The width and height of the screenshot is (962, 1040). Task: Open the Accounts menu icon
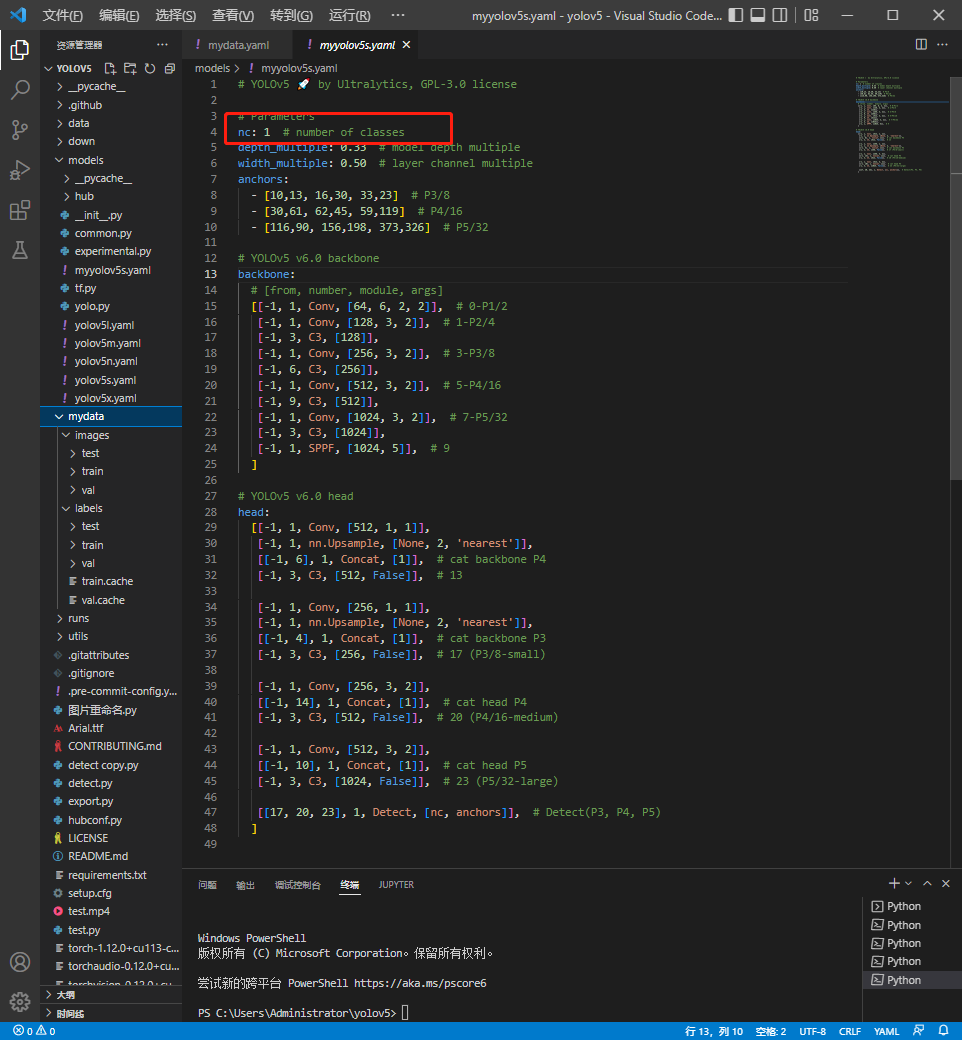(20, 962)
